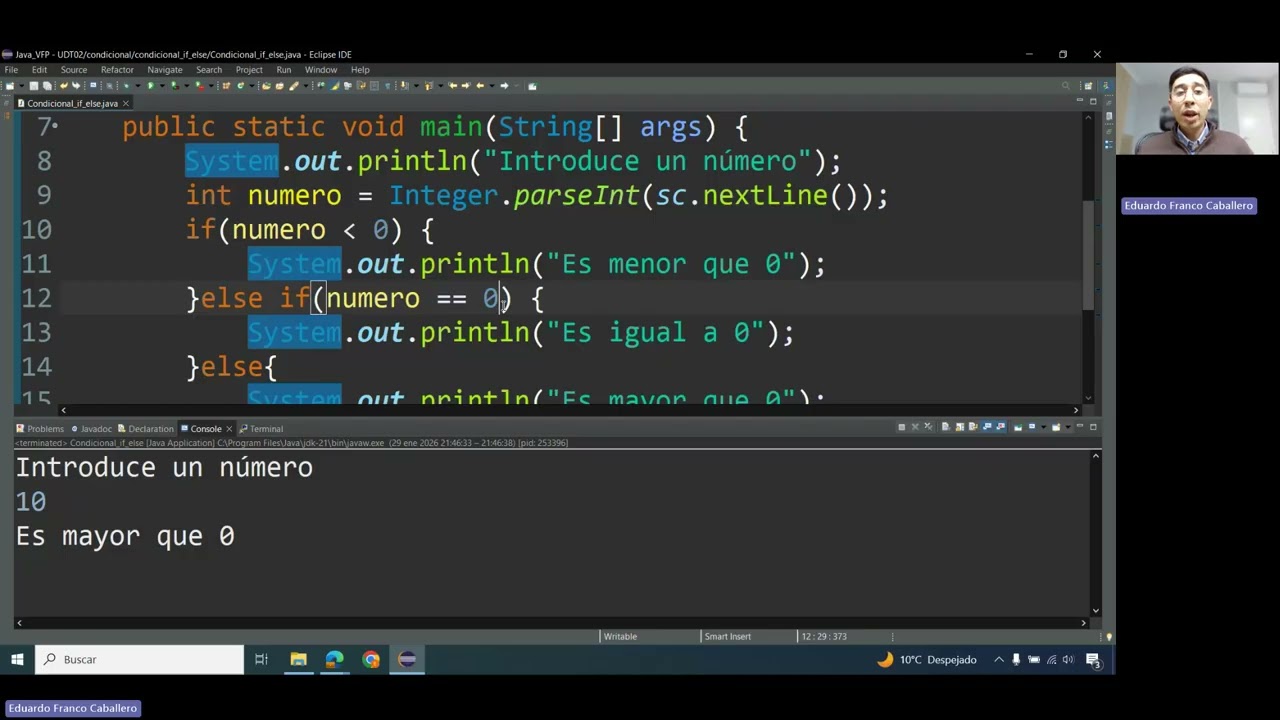The width and height of the screenshot is (1280, 720).
Task: Toggle Scroll Lock in Console toolbar
Action: click(960, 427)
